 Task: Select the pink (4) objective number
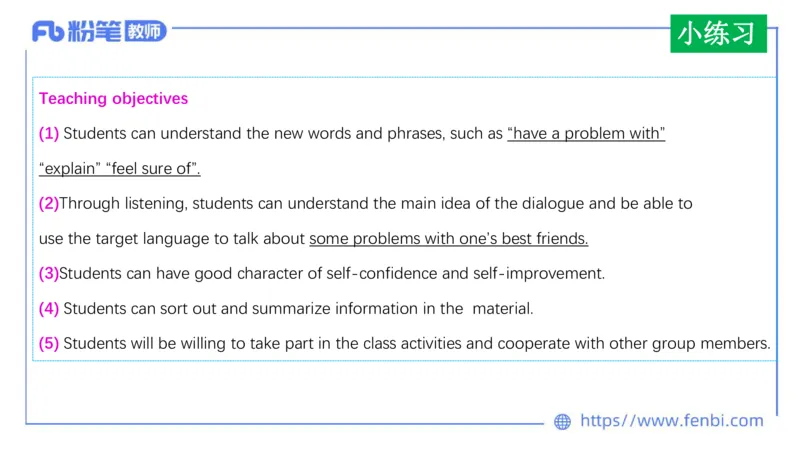49,309
